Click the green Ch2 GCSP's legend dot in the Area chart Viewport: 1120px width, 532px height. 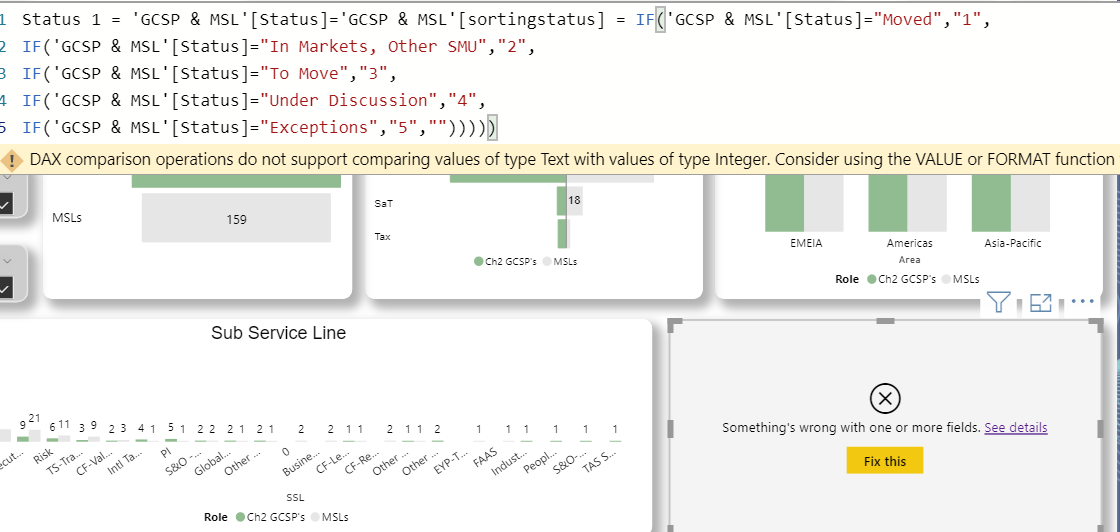coord(871,279)
